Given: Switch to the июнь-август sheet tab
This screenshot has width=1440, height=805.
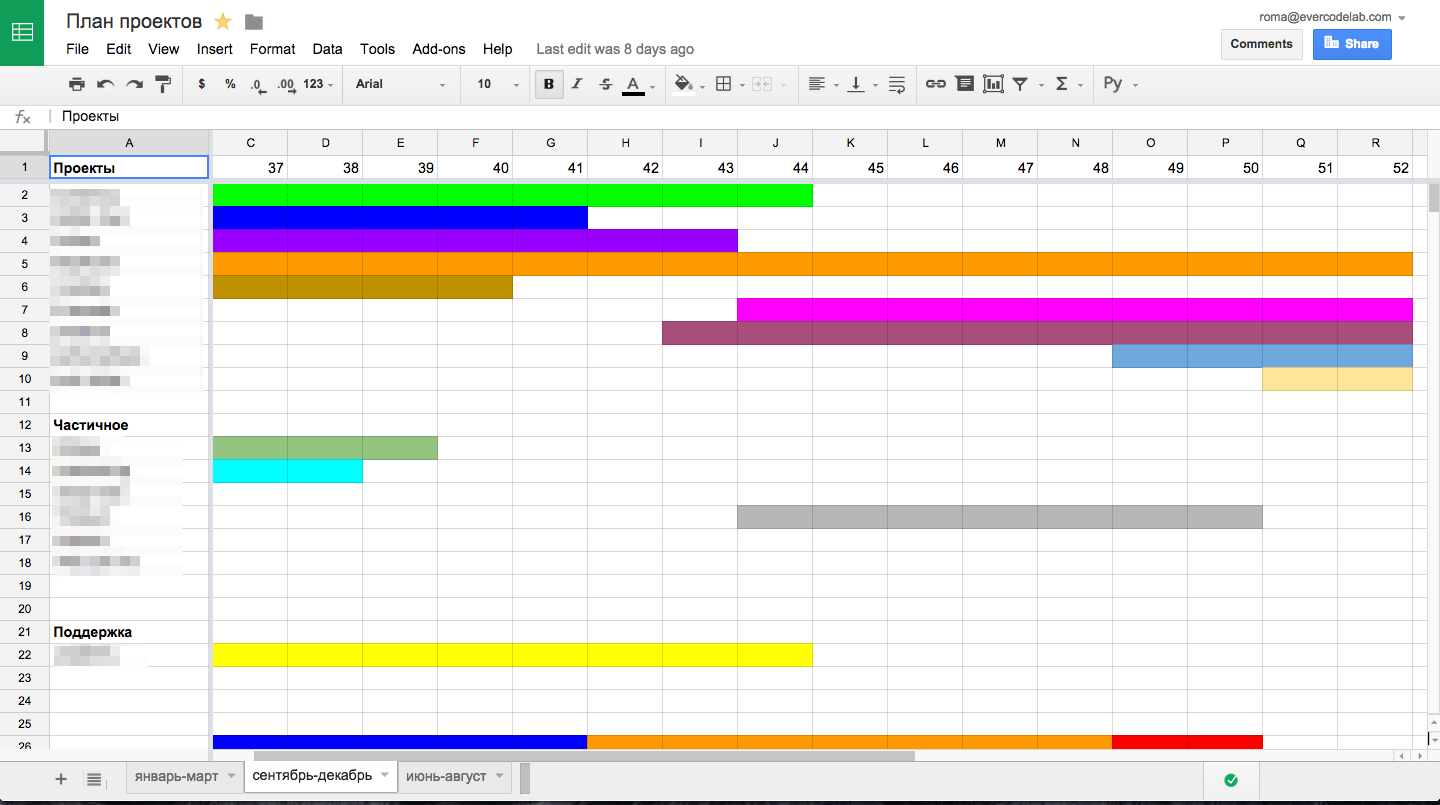Looking at the screenshot, I should (446, 776).
